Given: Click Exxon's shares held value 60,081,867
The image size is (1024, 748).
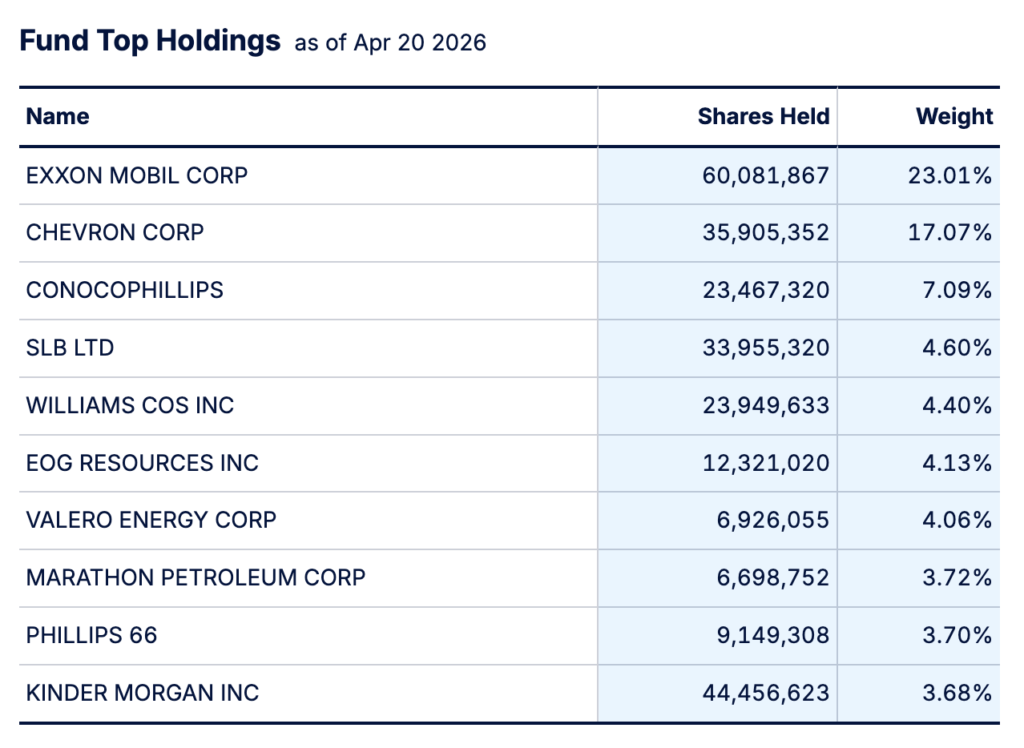Looking at the screenshot, I should click(x=766, y=176).
